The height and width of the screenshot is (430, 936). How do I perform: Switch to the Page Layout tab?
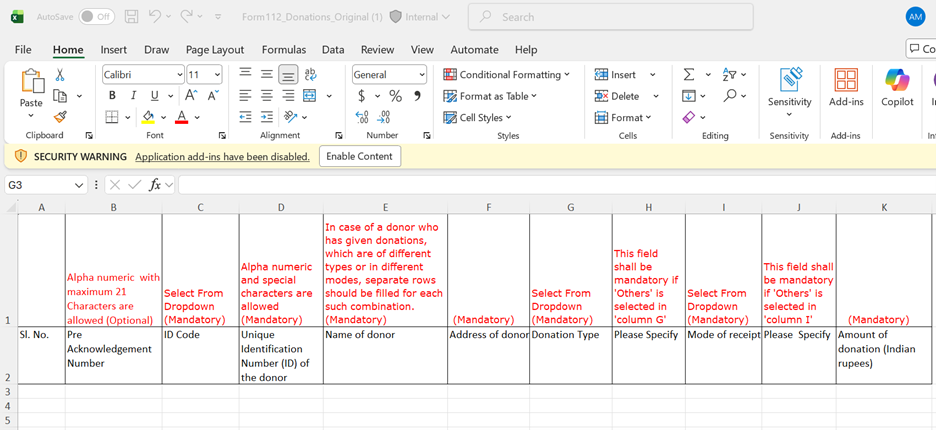tap(215, 50)
